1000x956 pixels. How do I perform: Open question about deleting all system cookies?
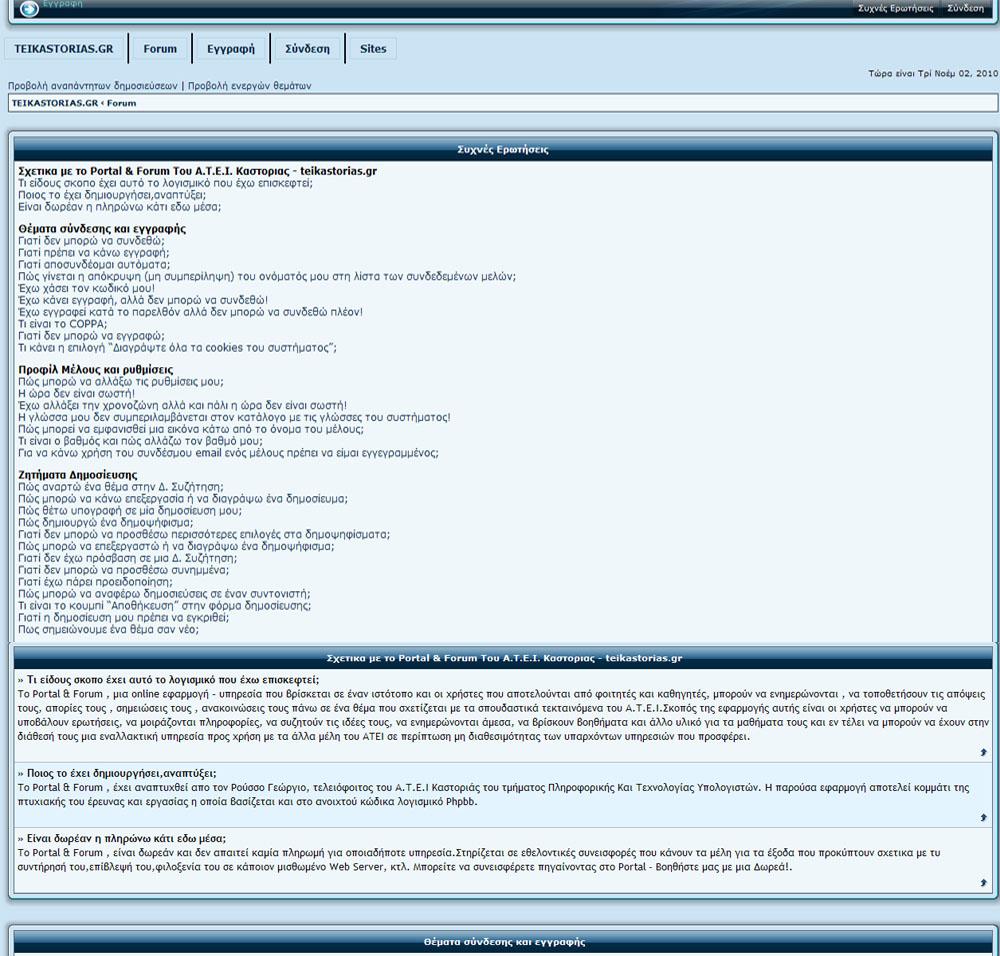177,348
